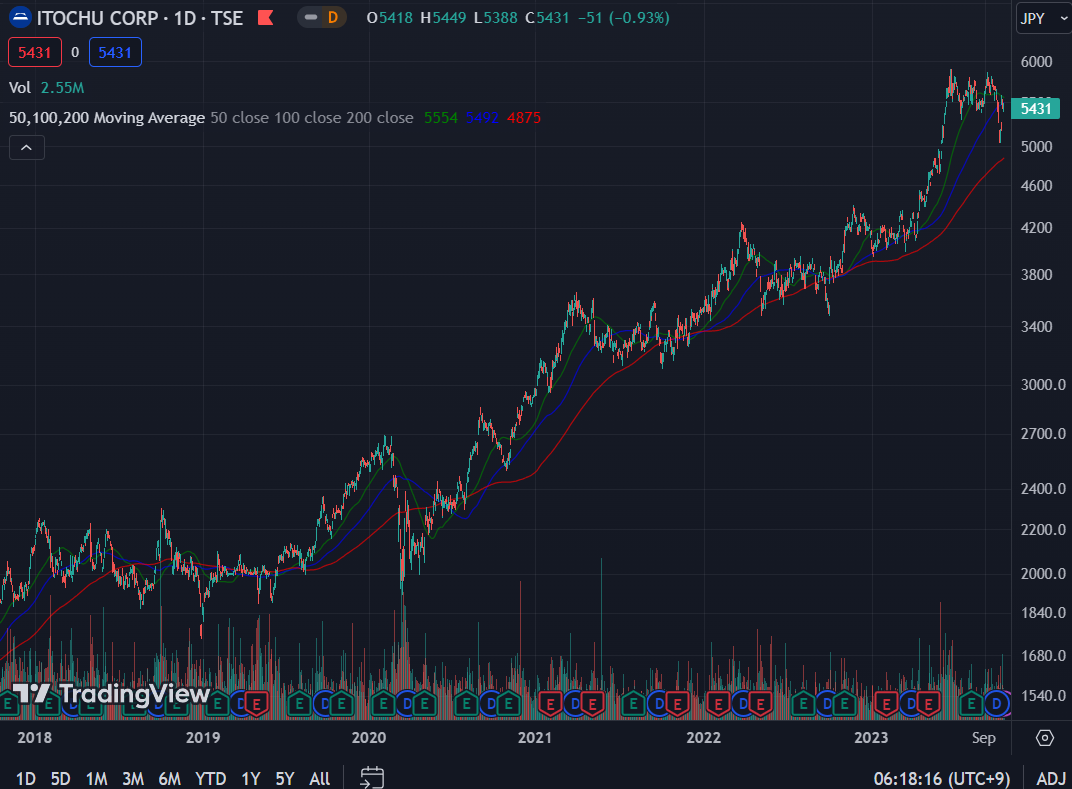The image size is (1072, 789).
Task: Select the 1Y time range
Action: point(251,779)
